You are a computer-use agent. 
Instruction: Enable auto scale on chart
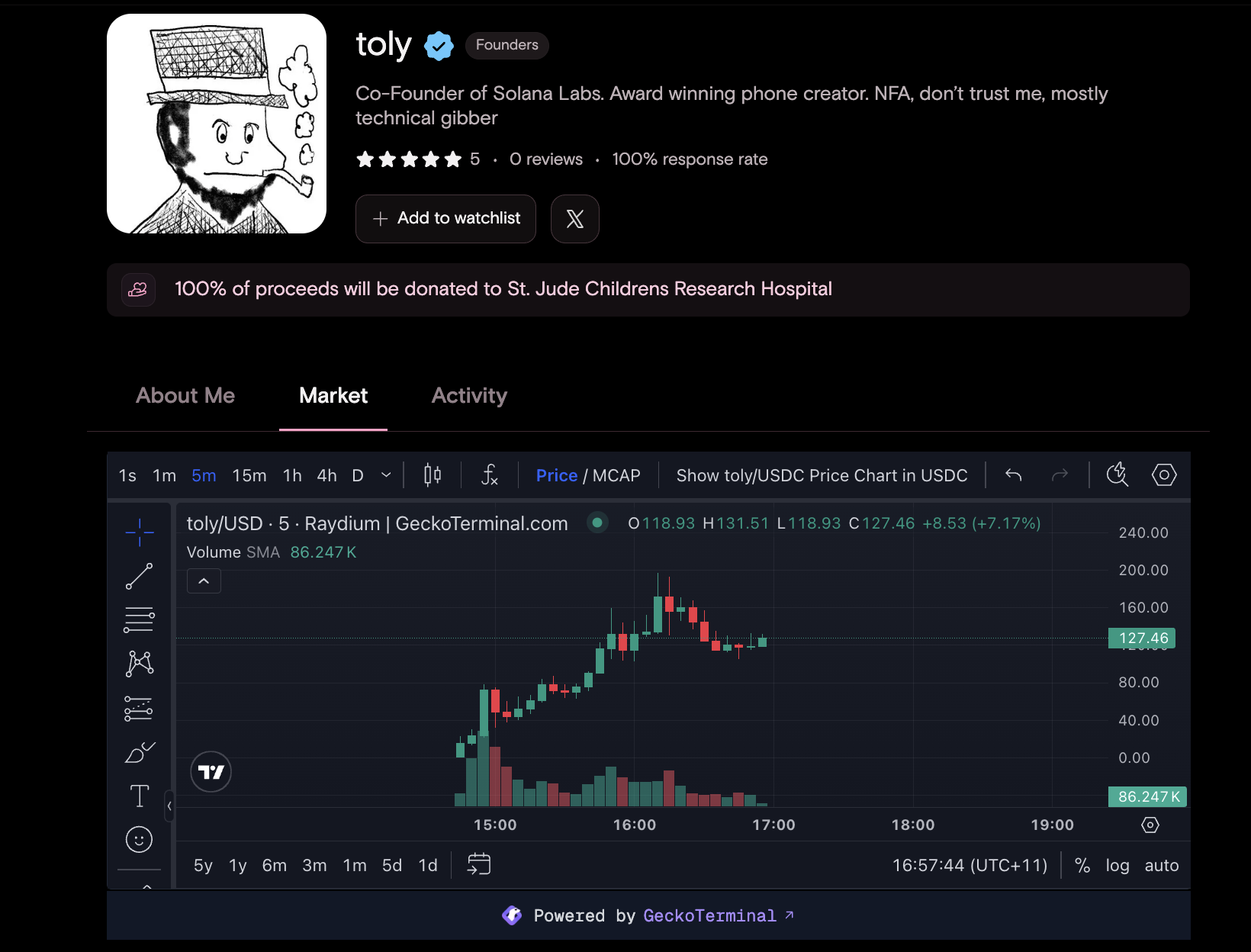coord(1161,866)
